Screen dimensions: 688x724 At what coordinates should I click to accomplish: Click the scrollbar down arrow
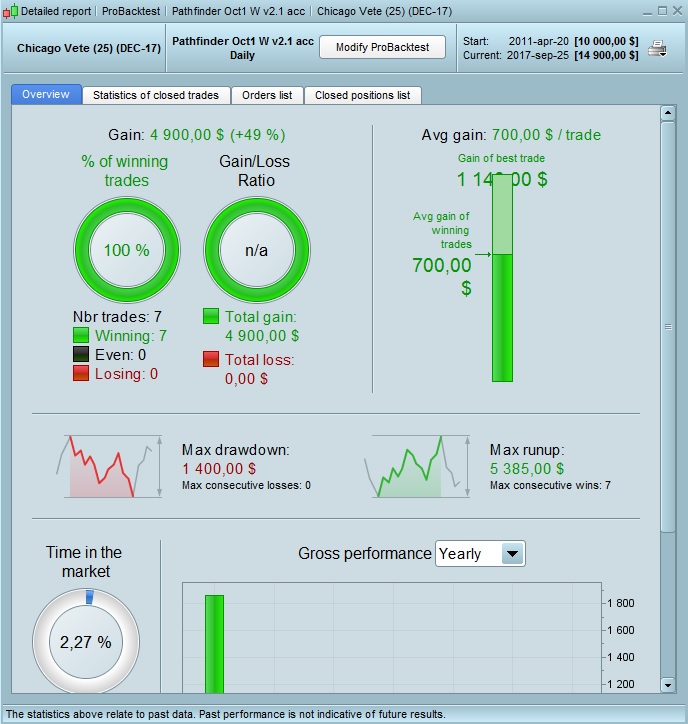[668, 685]
